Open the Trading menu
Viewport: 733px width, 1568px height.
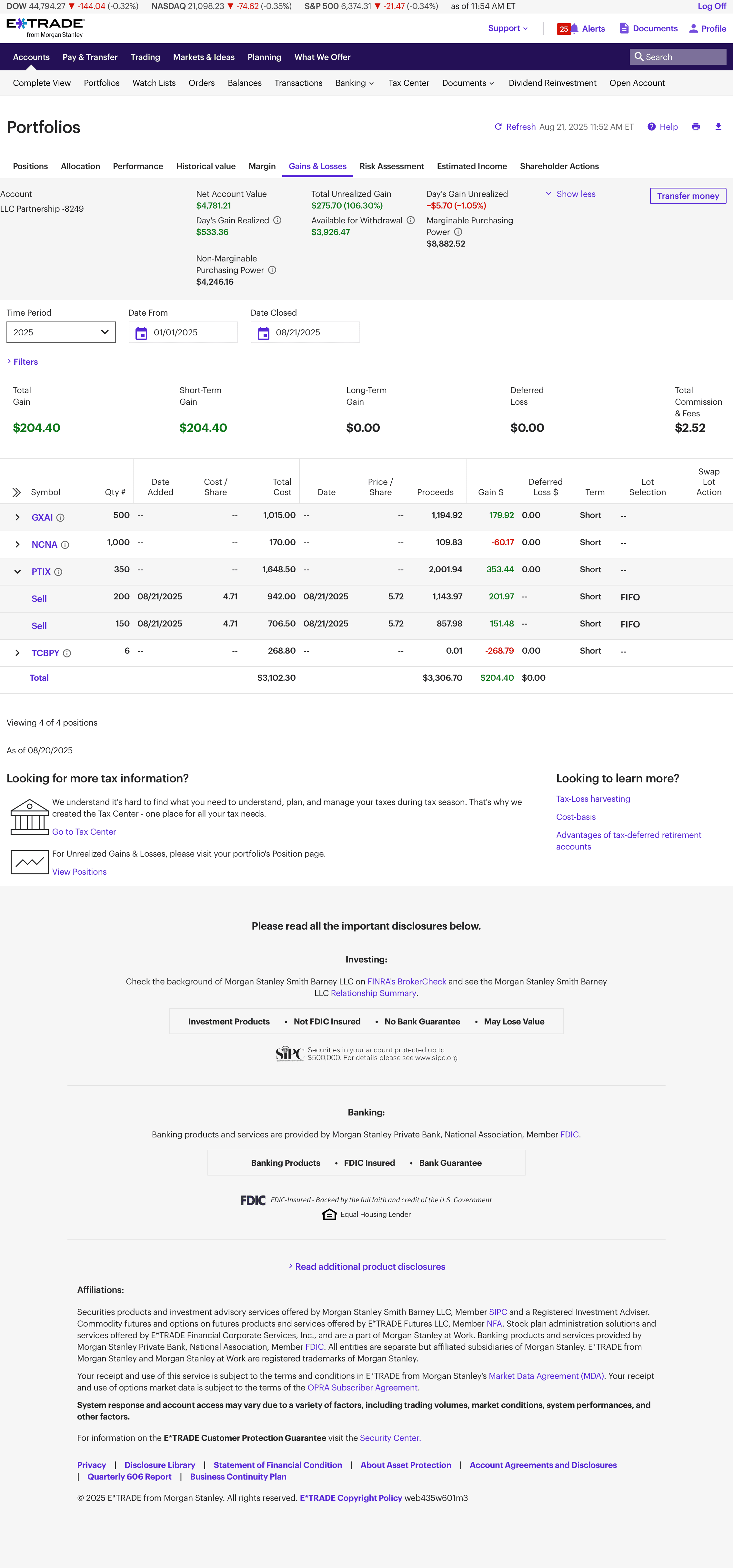click(145, 57)
